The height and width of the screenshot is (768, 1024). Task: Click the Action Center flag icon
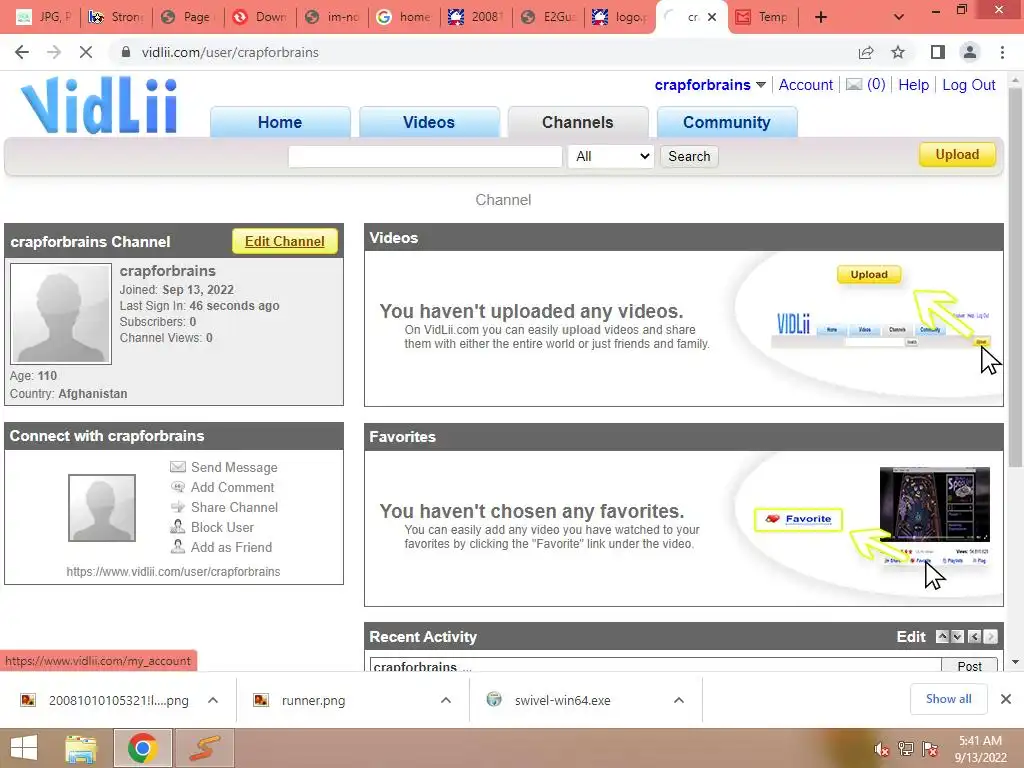pyautogui.click(x=930, y=749)
